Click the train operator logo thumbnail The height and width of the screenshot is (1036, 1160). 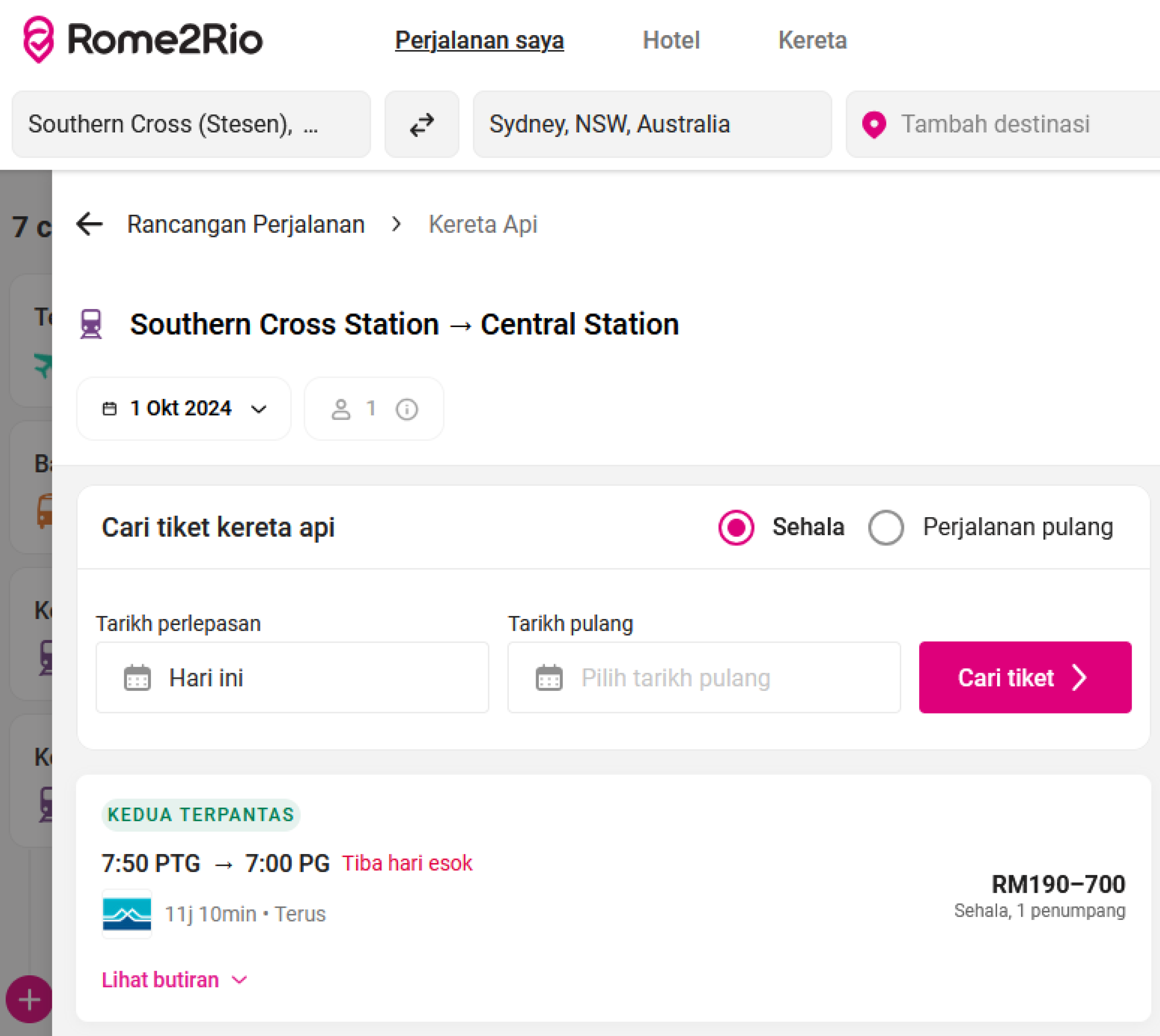tap(127, 913)
